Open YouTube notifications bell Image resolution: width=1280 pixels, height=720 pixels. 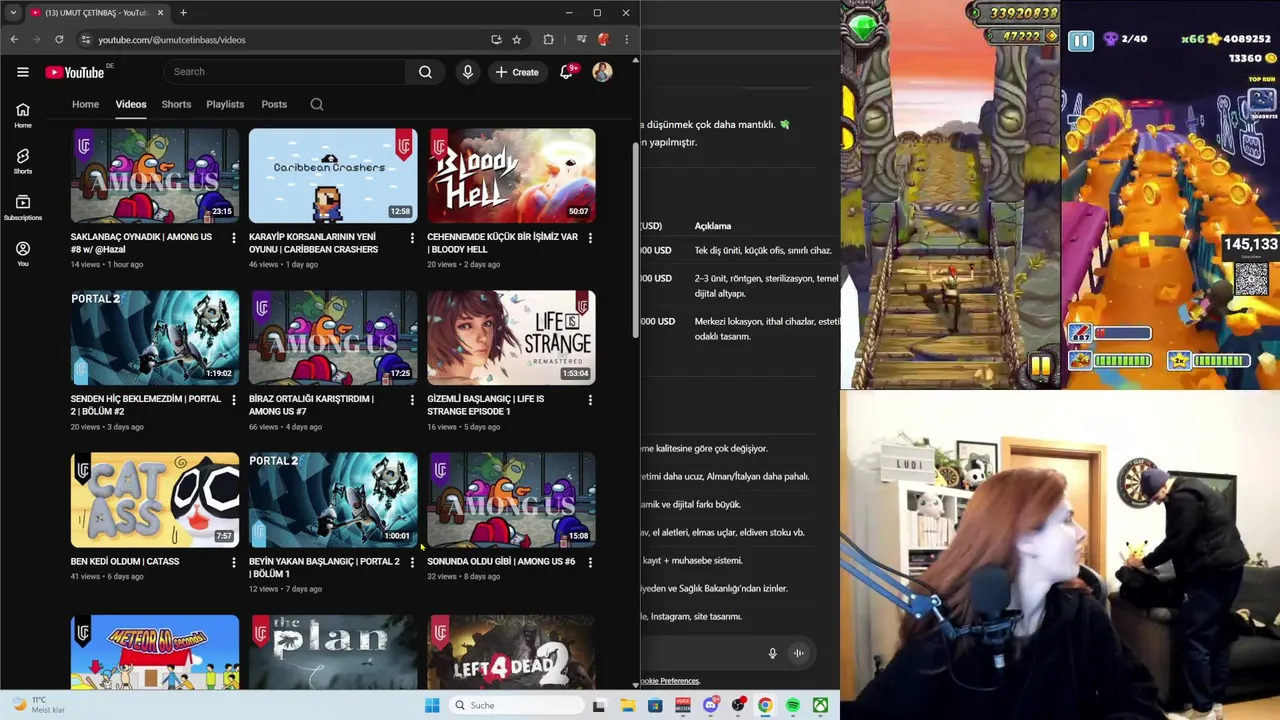(566, 72)
